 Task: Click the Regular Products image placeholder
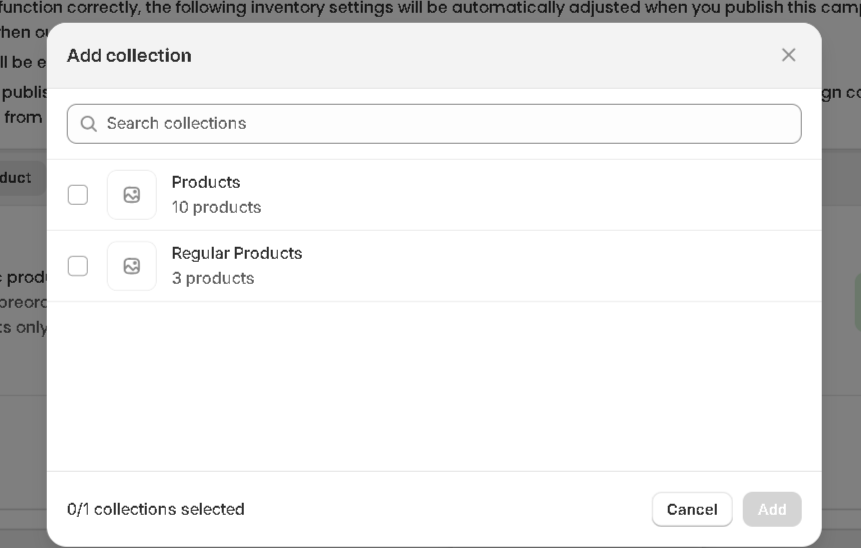click(132, 266)
